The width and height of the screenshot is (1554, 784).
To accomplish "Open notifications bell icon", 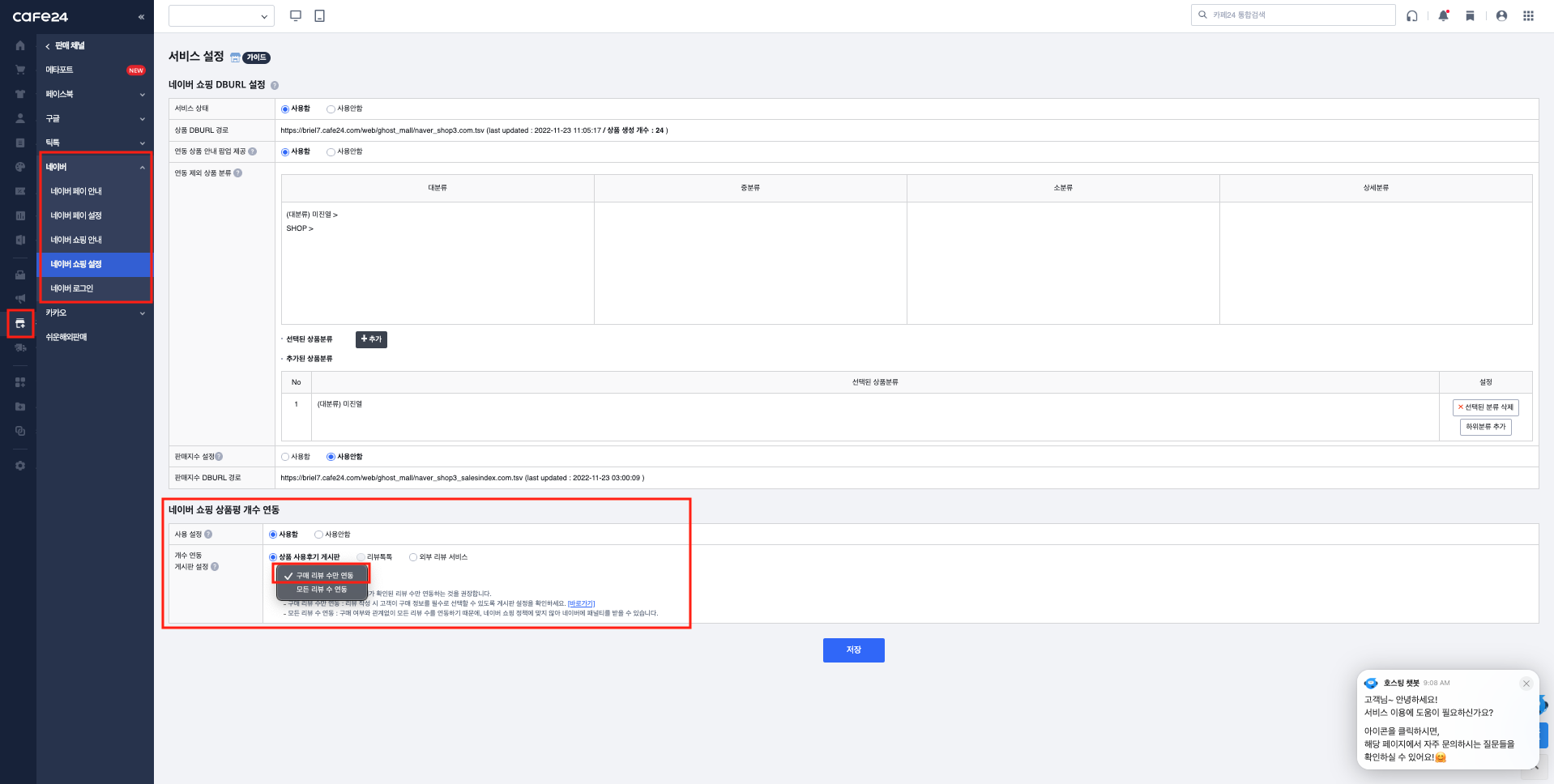I will pos(1443,15).
